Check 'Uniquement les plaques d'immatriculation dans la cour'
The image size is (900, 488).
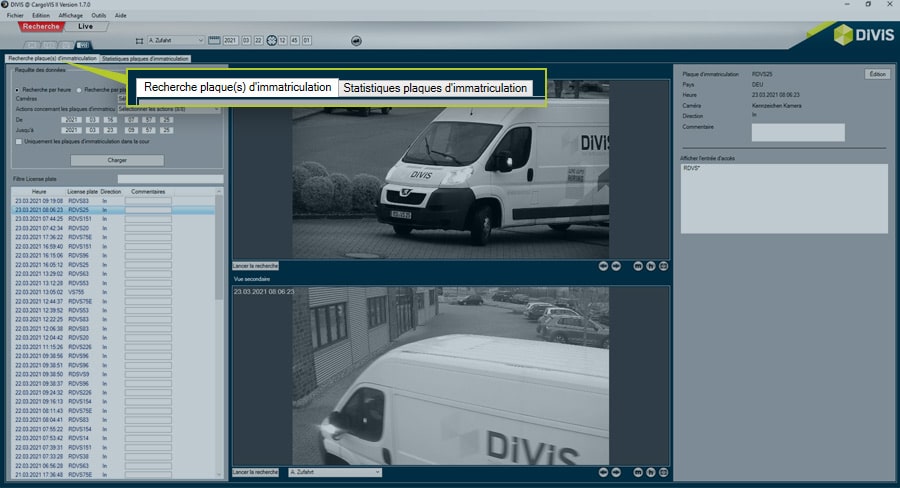(x=19, y=141)
